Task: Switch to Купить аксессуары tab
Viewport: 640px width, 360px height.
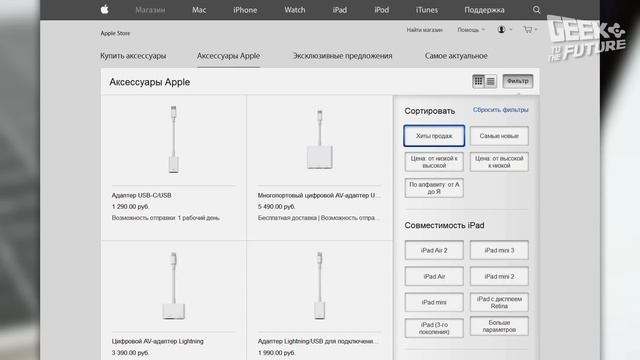Action: (133, 56)
